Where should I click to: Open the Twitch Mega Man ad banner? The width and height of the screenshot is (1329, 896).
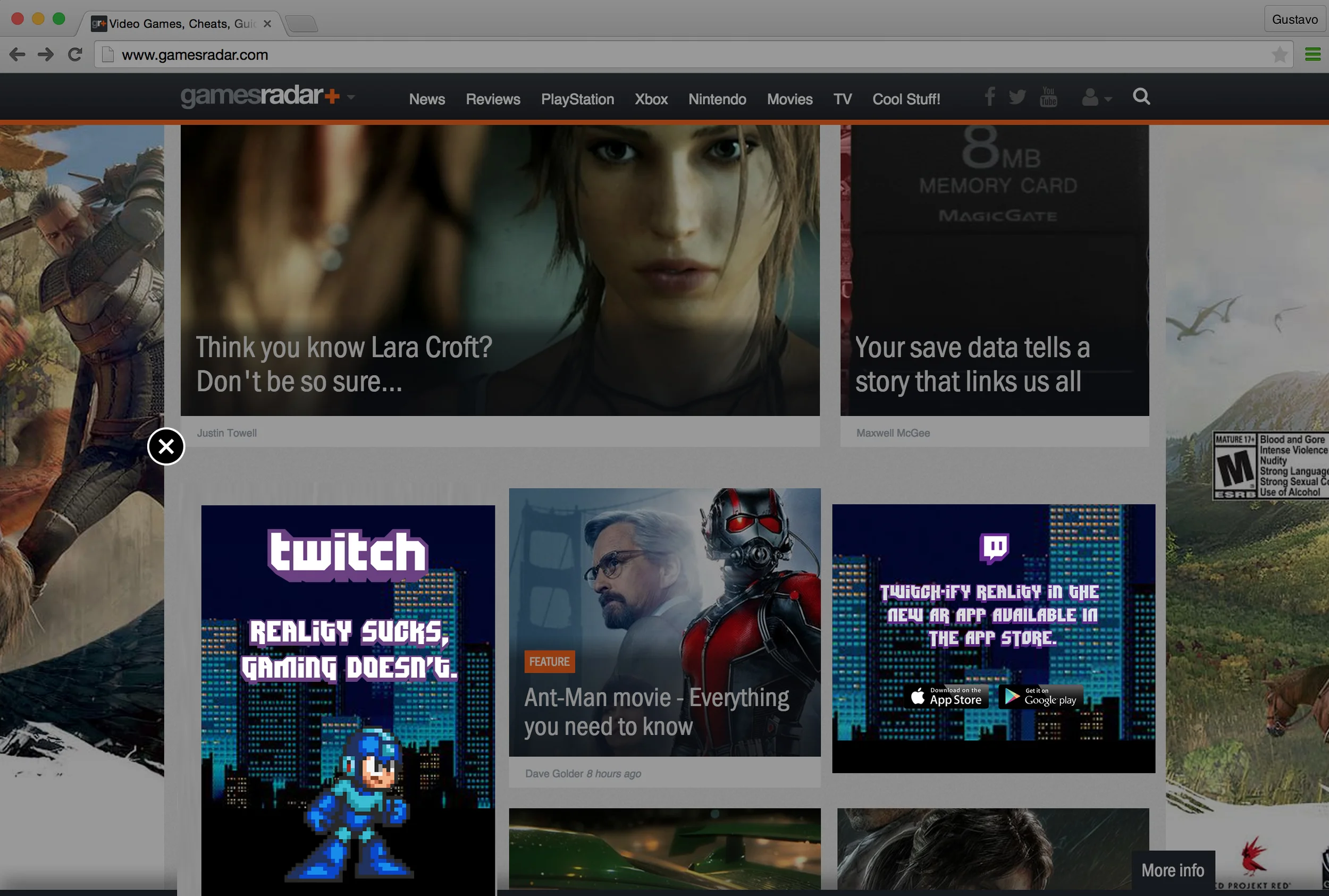click(x=348, y=700)
